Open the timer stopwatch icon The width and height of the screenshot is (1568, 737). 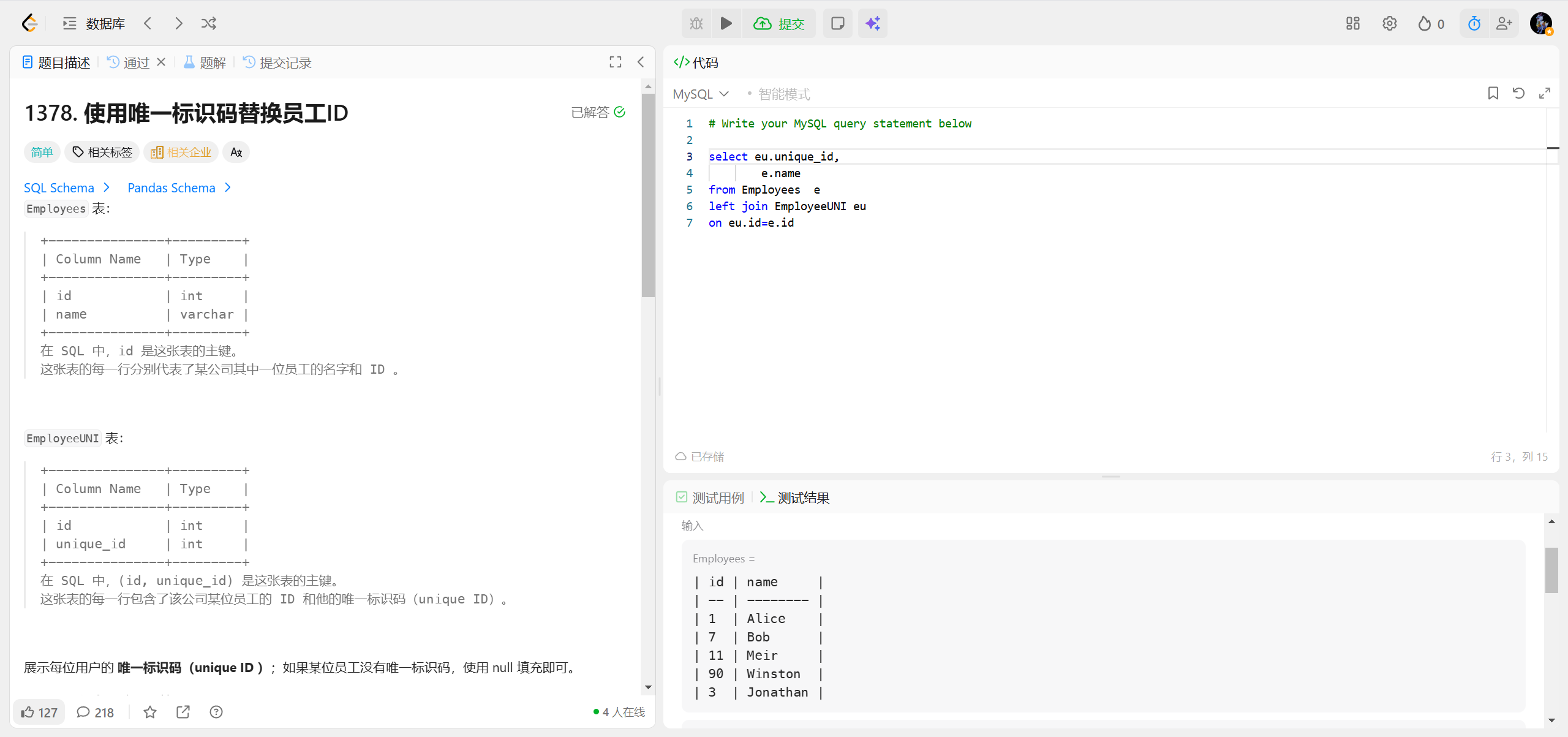click(1474, 23)
